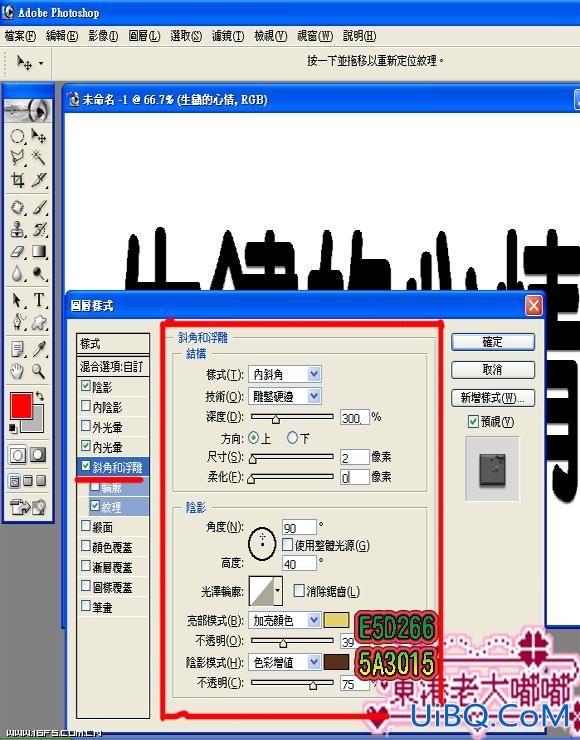The width and height of the screenshot is (580, 740).
Task: Select the Move tool in the toolbox
Action: coord(39,137)
